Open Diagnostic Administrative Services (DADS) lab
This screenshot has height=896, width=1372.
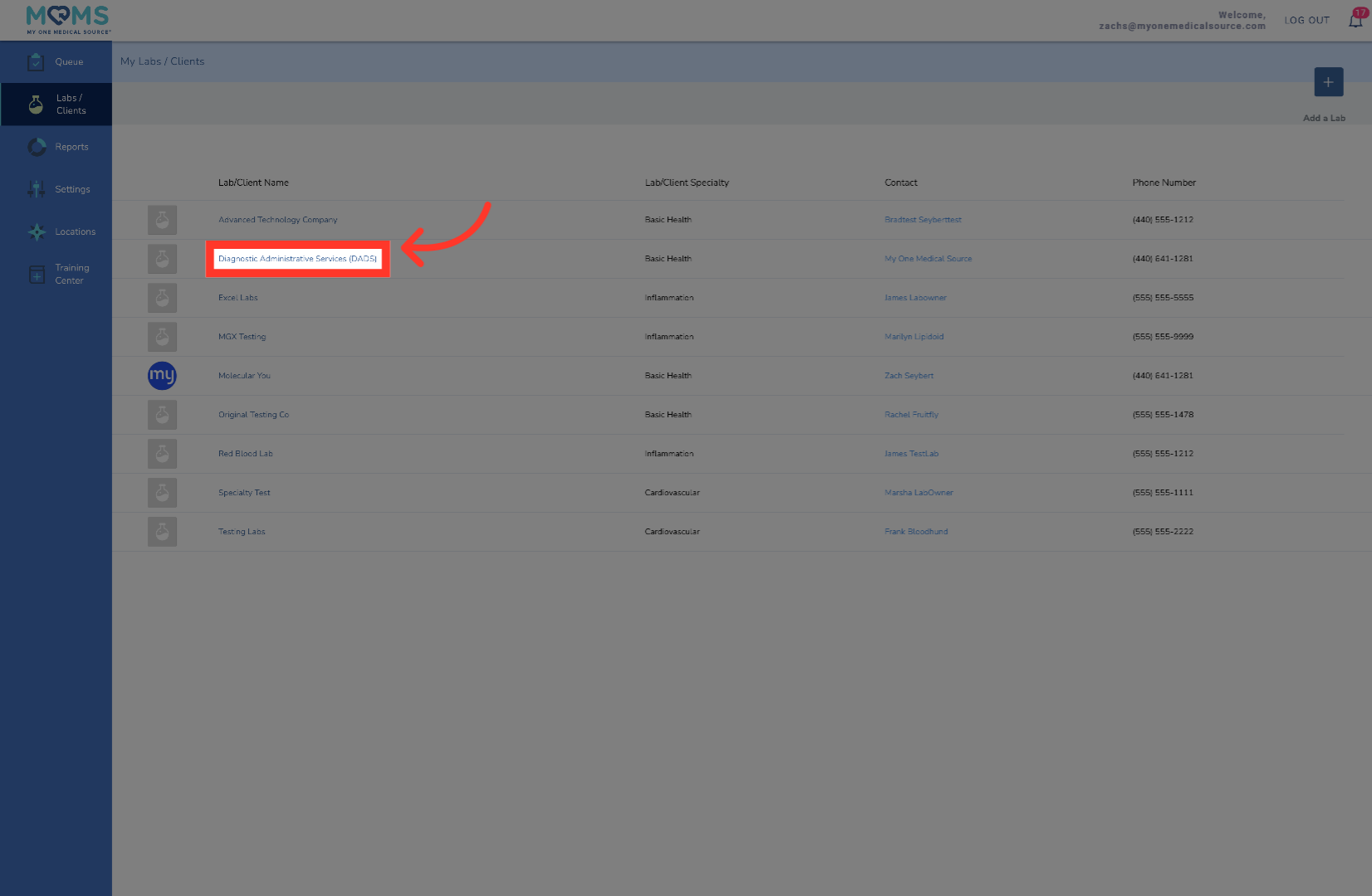pyautogui.click(x=297, y=259)
